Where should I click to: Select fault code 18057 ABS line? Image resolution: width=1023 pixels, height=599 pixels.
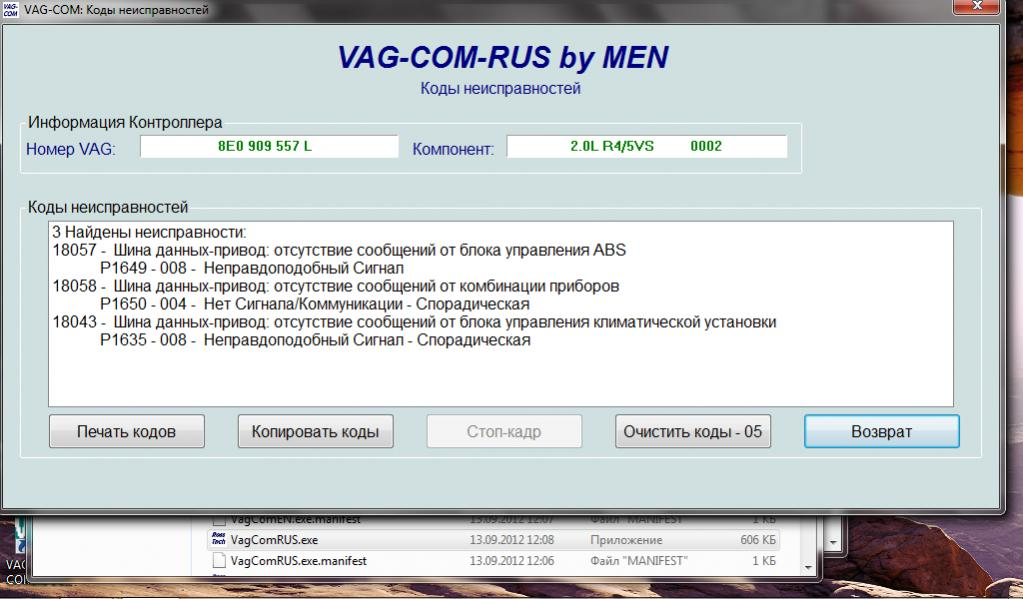click(339, 250)
